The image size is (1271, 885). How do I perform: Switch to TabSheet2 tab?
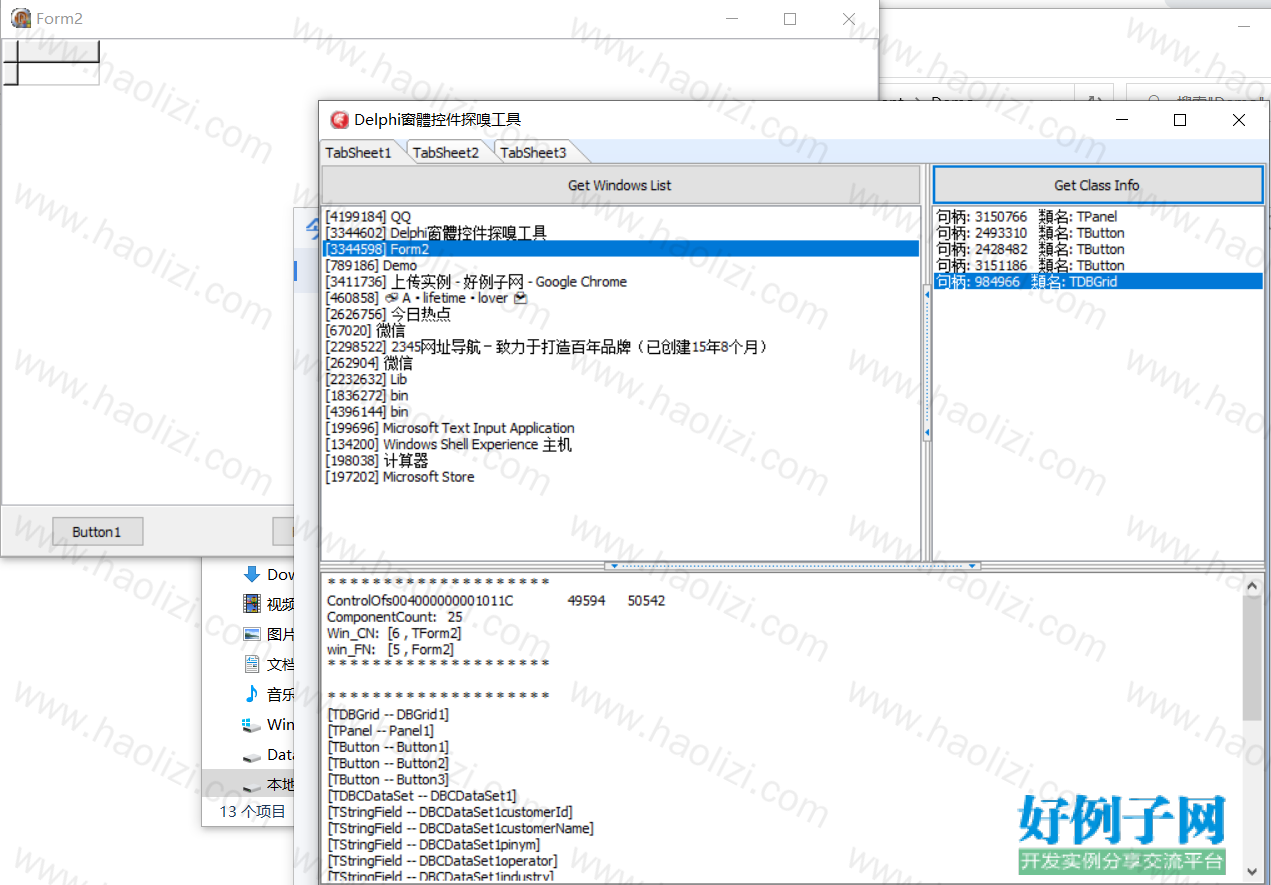(x=446, y=152)
